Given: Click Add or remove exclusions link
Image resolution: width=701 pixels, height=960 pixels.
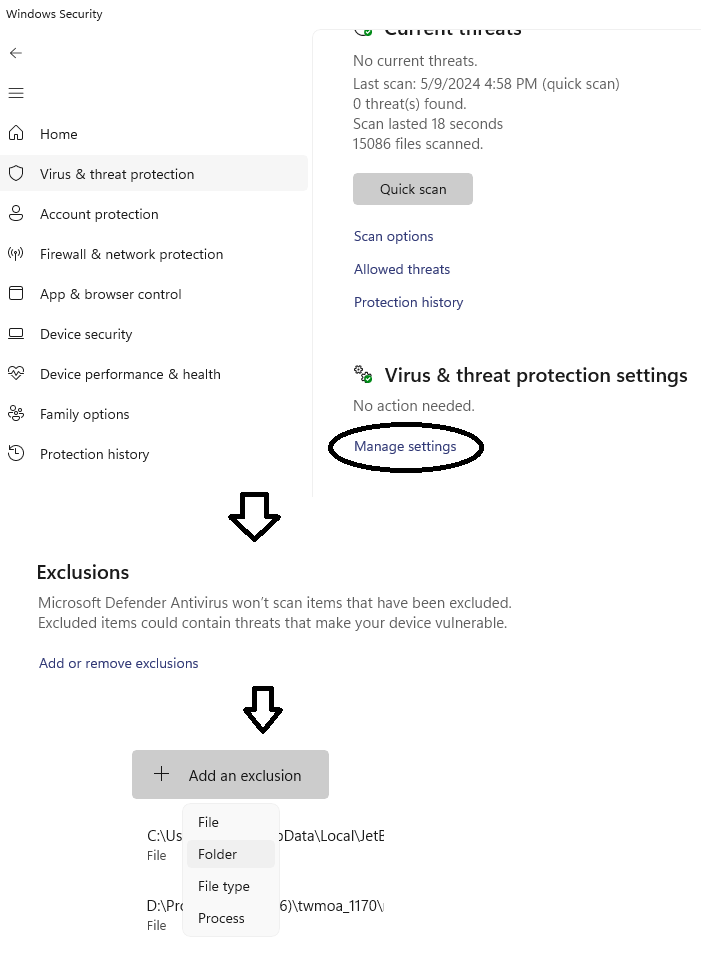Looking at the screenshot, I should (118, 663).
